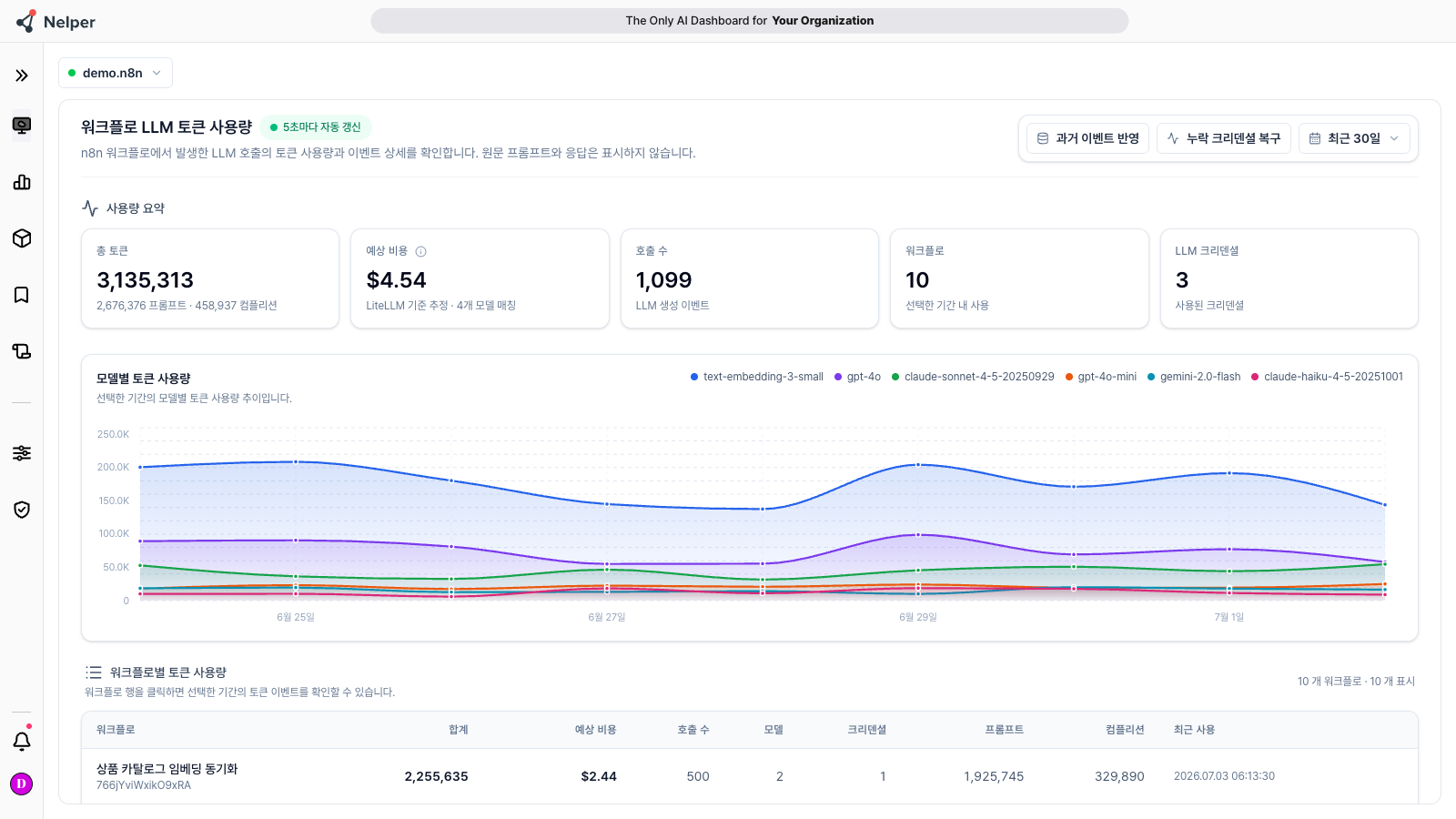Viewport: 1456px width, 819px height.
Task: Open the scroll logs sidebar icon
Action: click(22, 351)
